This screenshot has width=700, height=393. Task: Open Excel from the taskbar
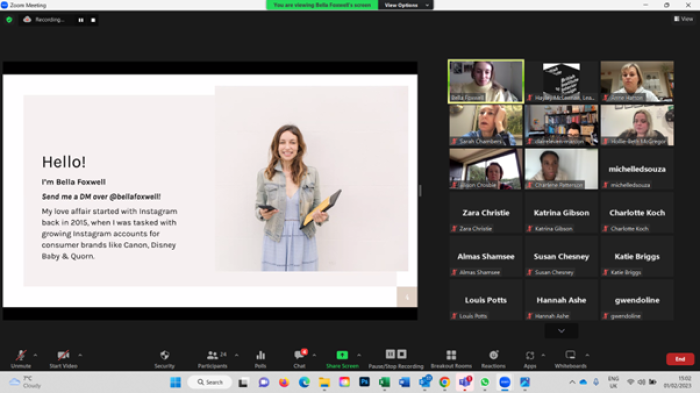(x=384, y=382)
